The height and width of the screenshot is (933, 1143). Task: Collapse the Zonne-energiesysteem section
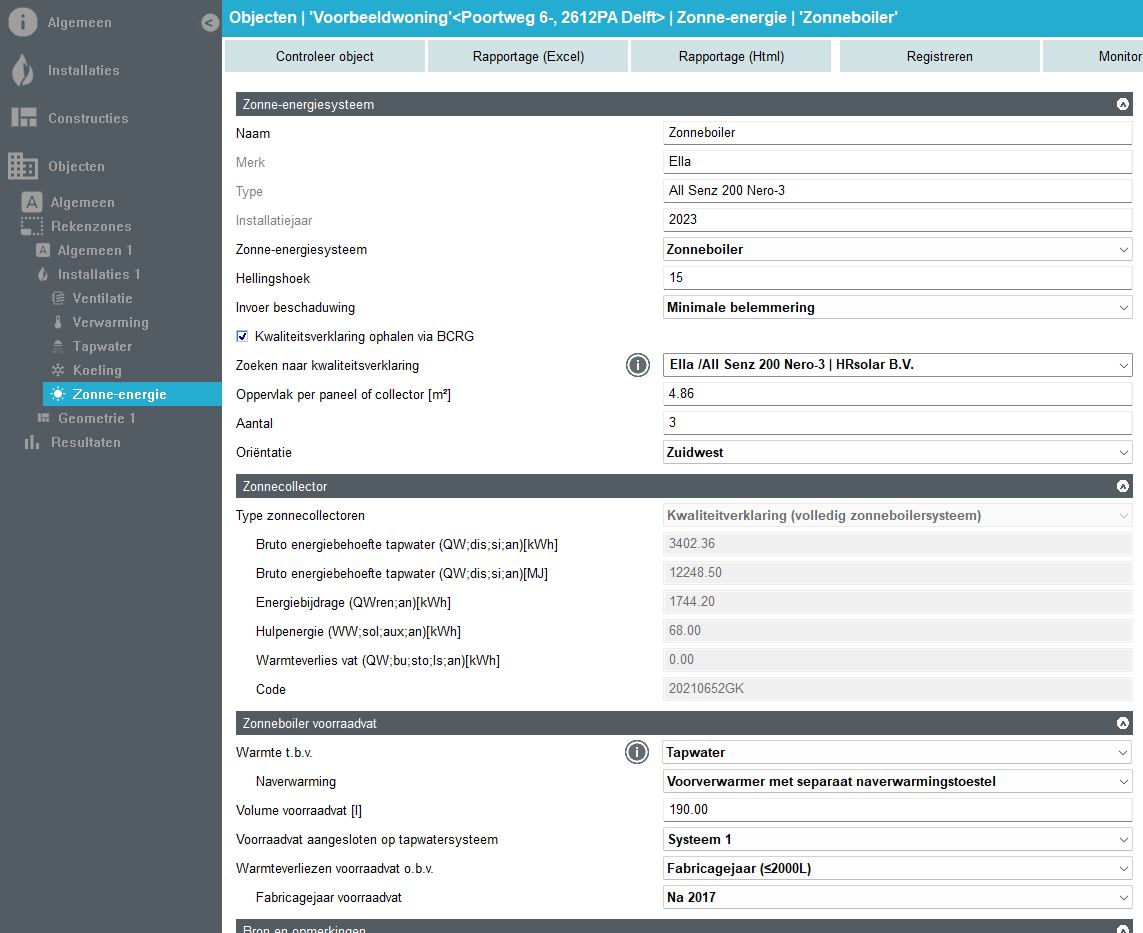coord(1123,104)
